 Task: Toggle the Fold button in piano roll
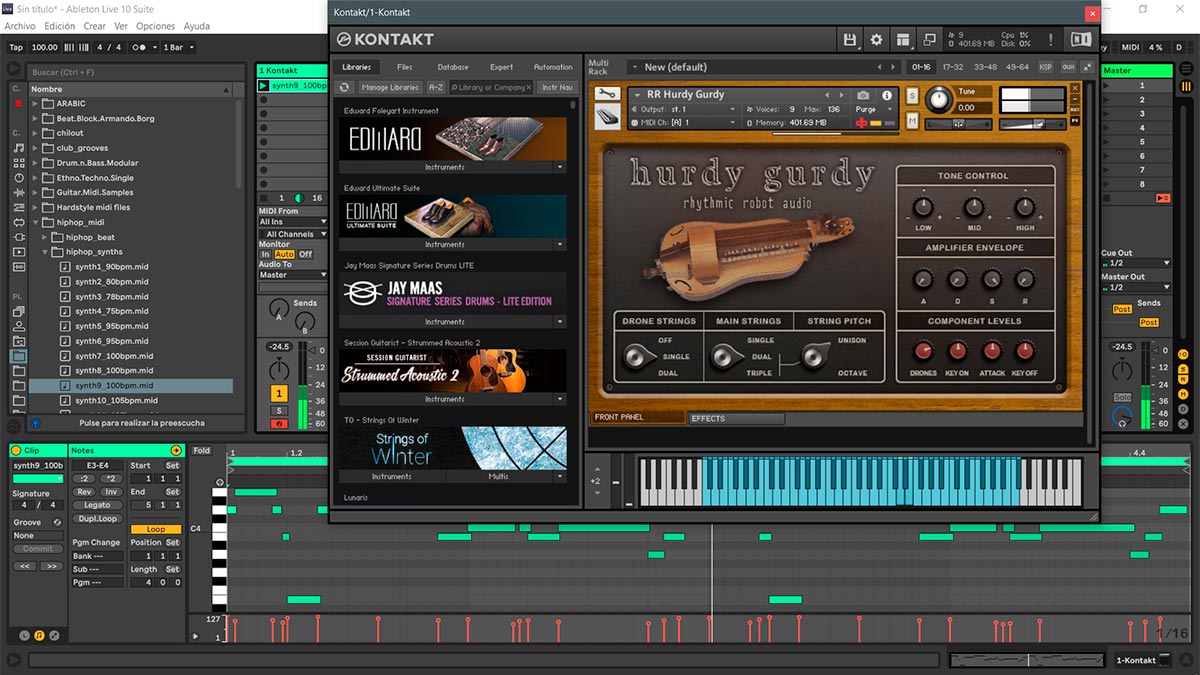[x=202, y=451]
